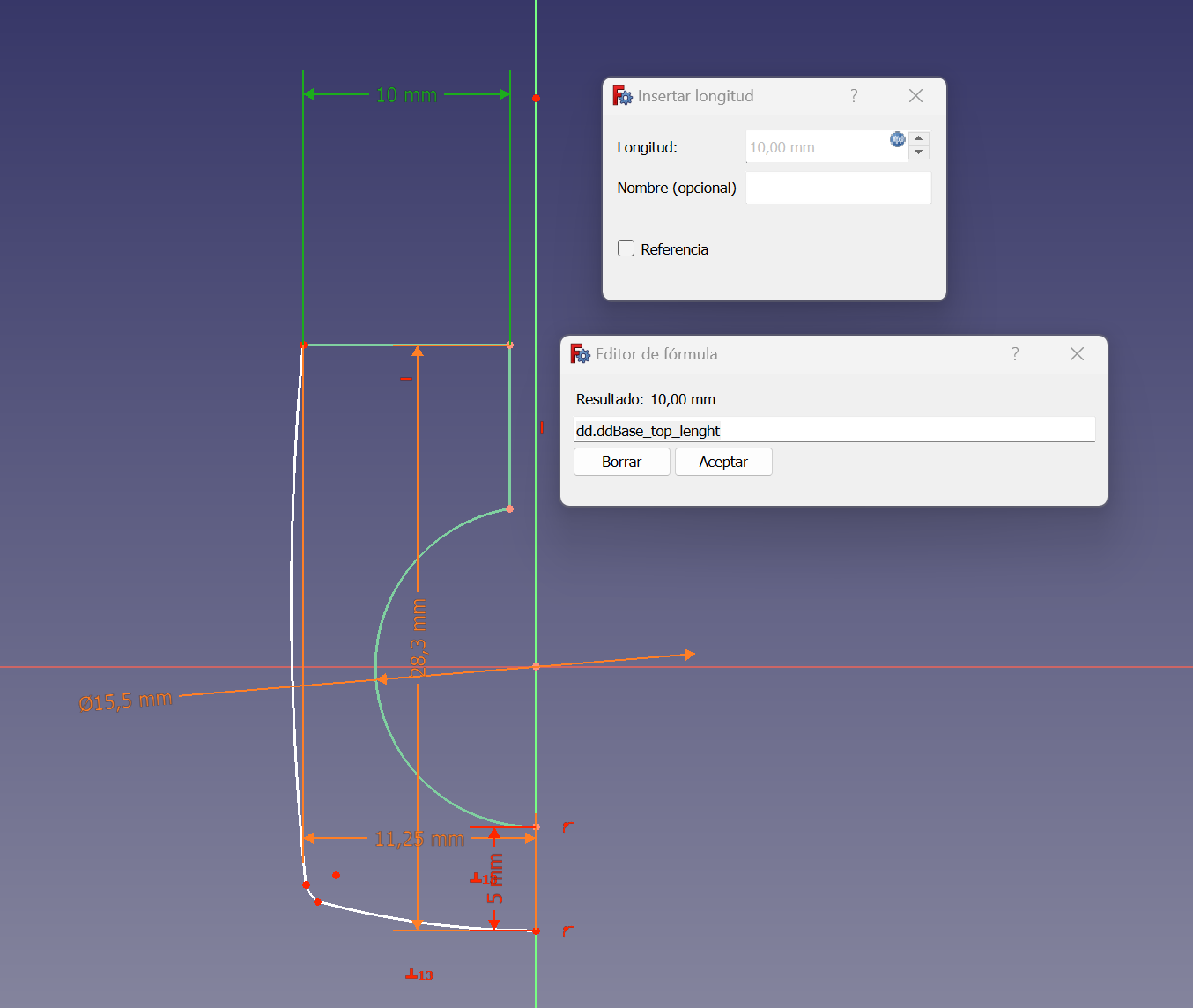Select the 28,3 mm vertical dimension label
The height and width of the screenshot is (1008, 1193).
(419, 637)
